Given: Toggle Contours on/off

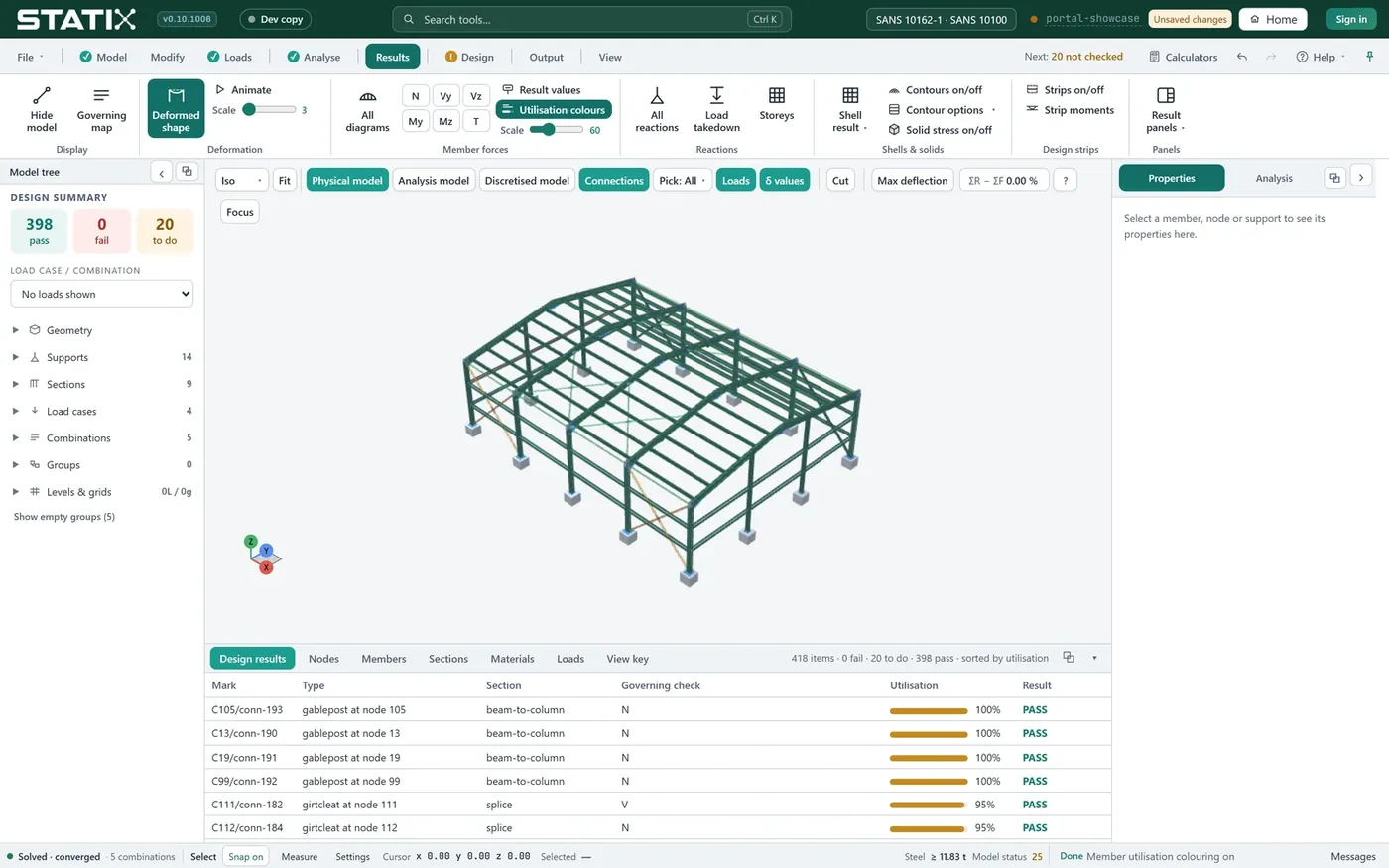Looking at the screenshot, I should [x=936, y=90].
